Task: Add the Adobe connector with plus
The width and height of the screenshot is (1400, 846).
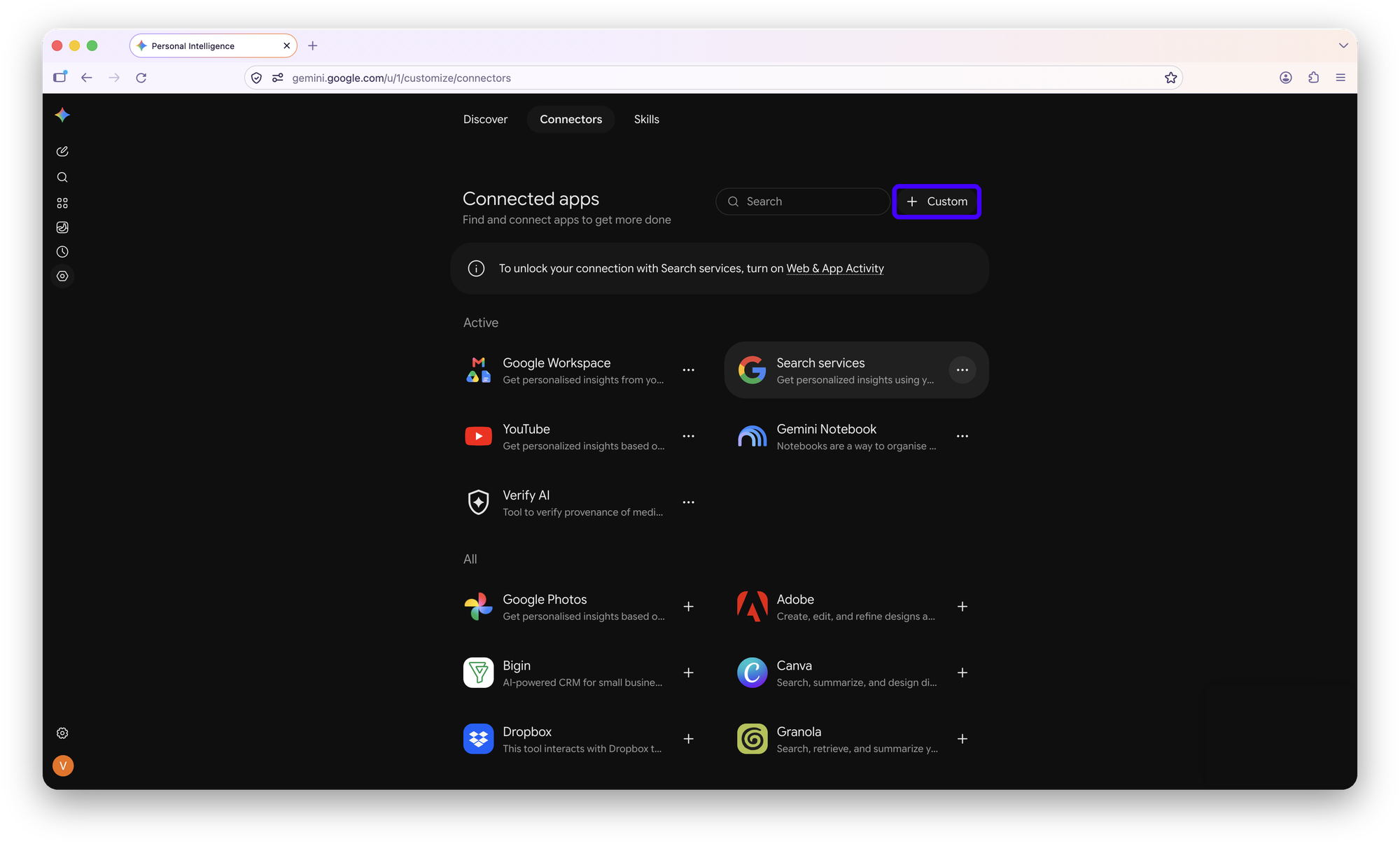Action: (962, 607)
